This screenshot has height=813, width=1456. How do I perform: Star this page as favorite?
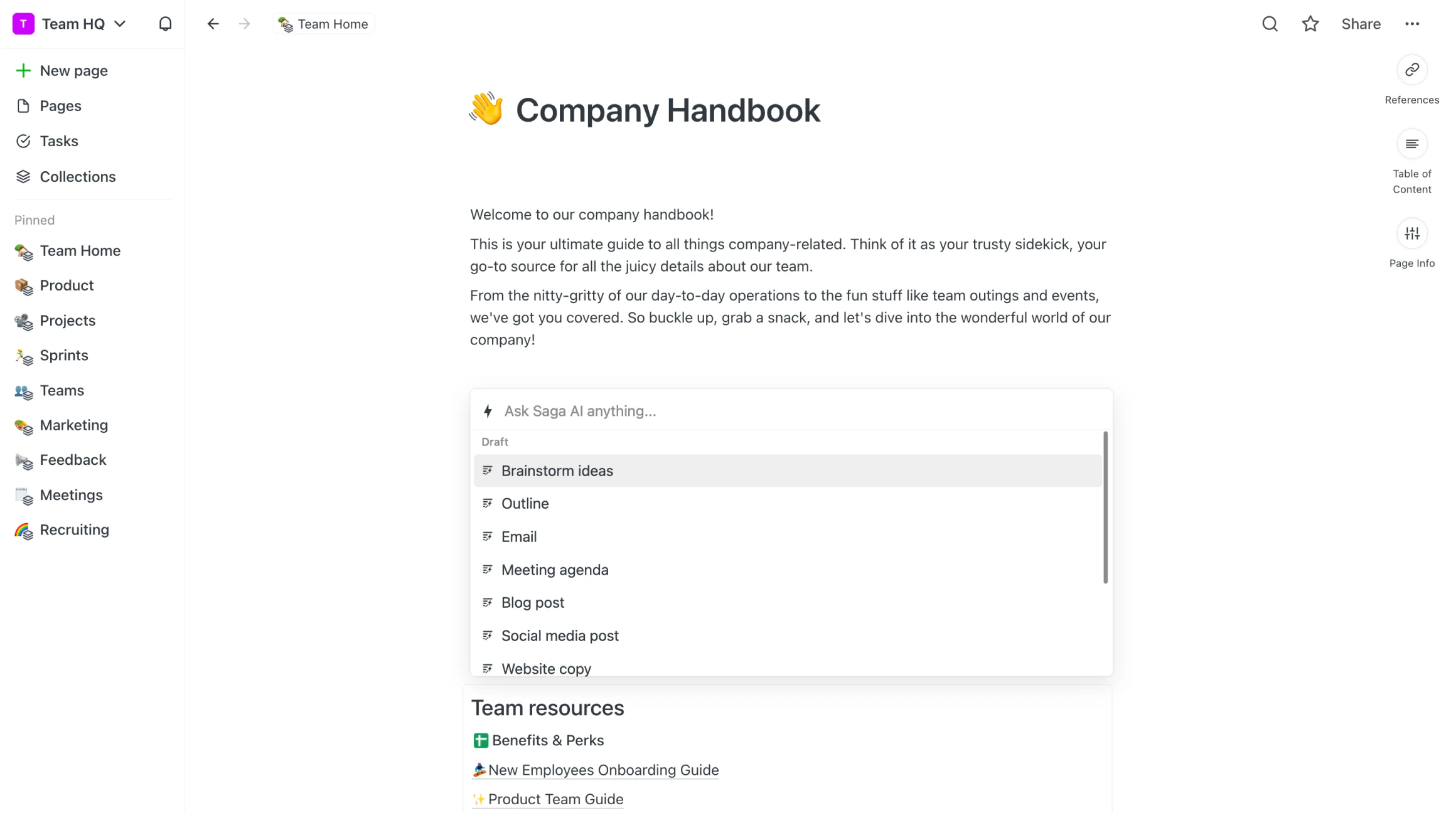click(1310, 24)
